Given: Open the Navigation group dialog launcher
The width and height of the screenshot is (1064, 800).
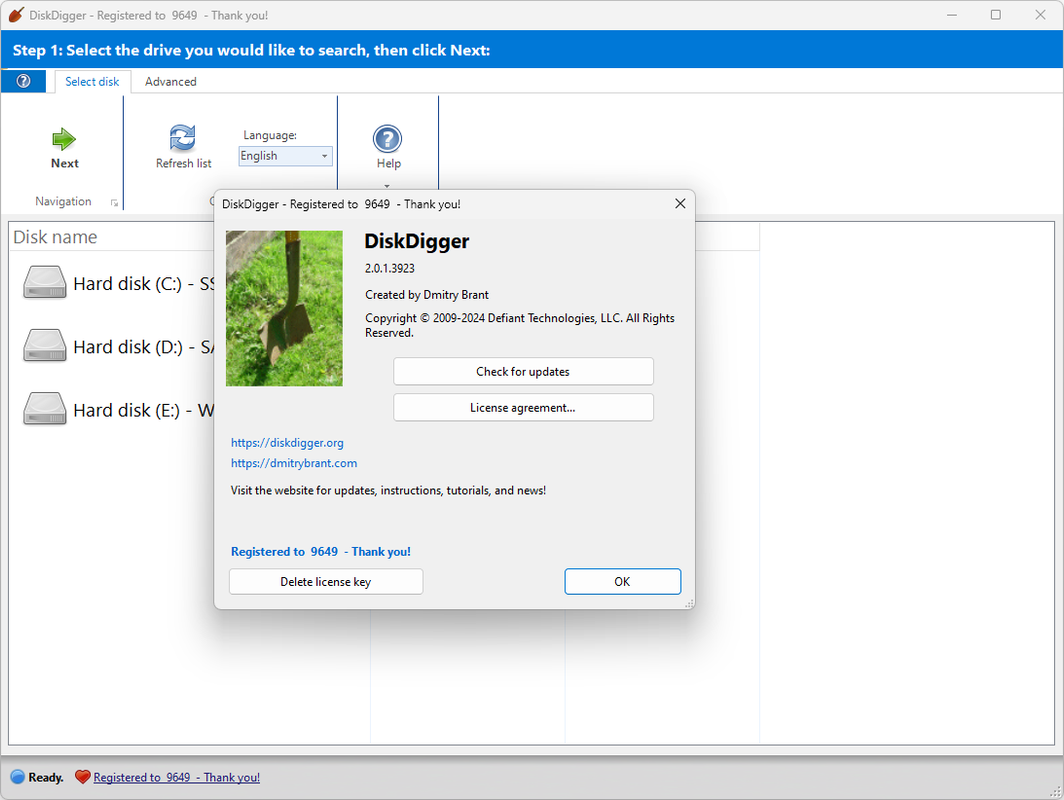Looking at the screenshot, I should pos(114,202).
